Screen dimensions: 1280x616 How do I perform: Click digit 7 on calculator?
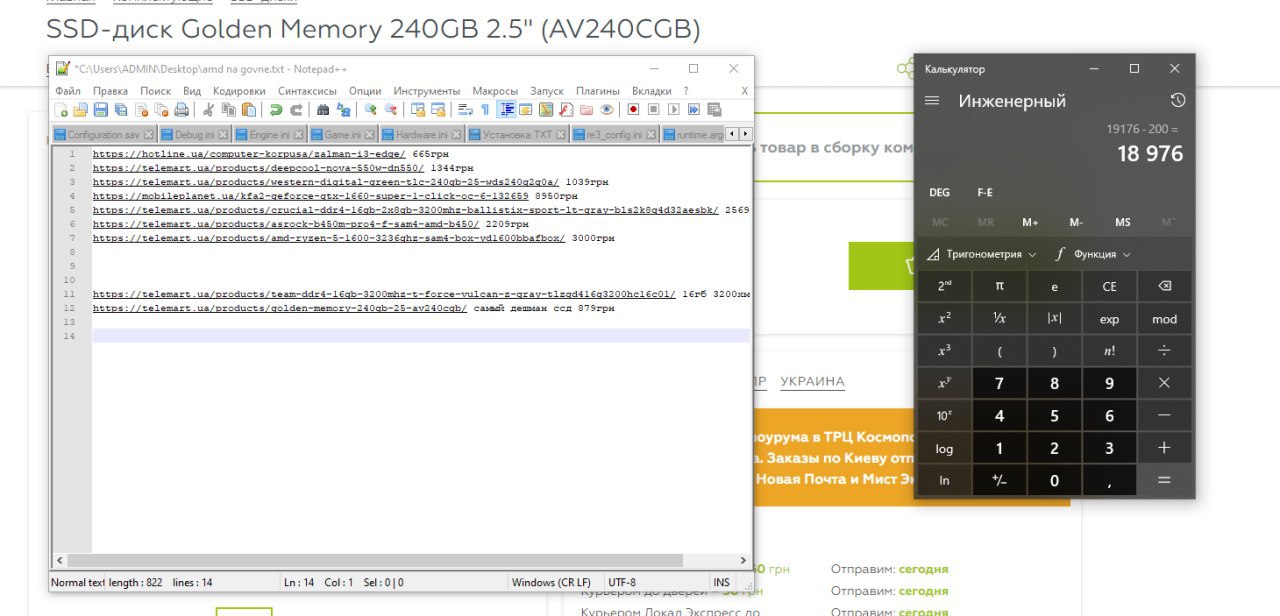tap(999, 383)
